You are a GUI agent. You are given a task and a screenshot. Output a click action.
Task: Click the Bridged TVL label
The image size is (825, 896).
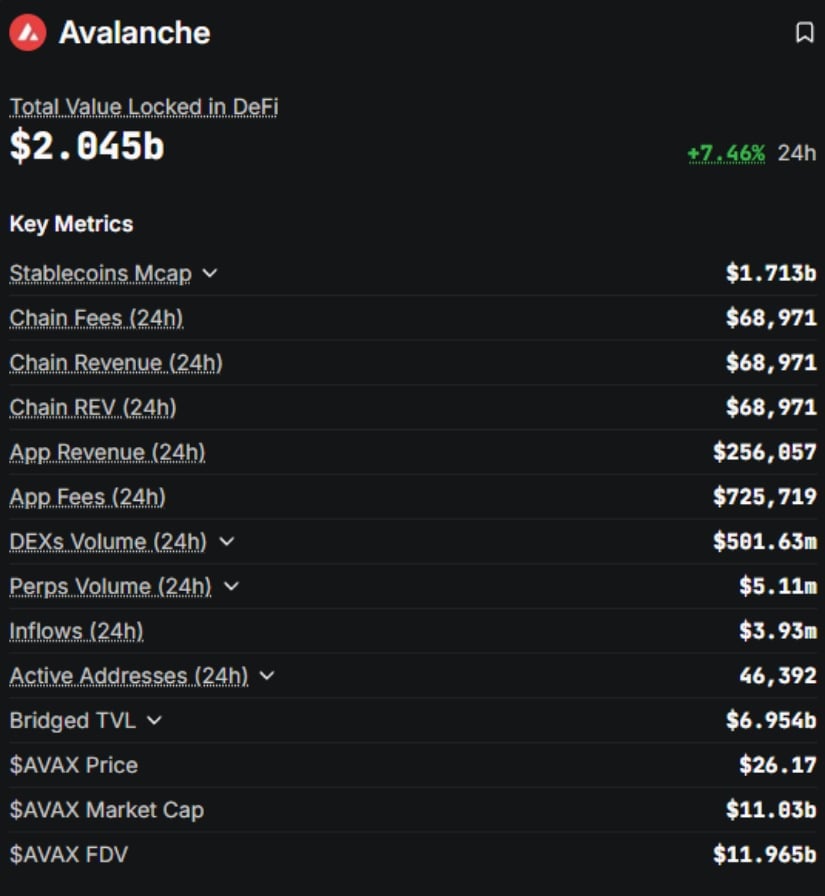tap(73, 721)
